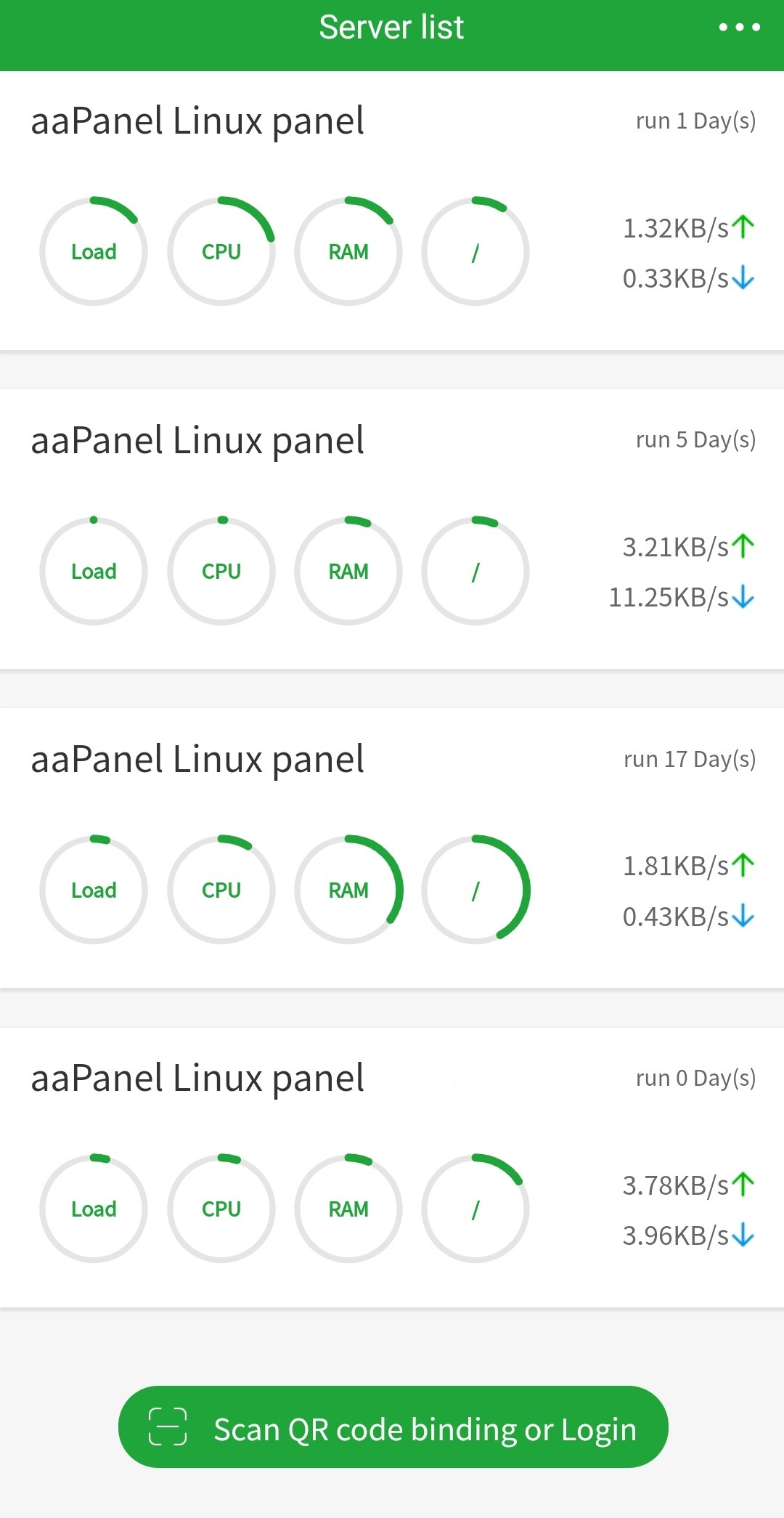Tap the QR scan icon on the button
The width and height of the screenshot is (784, 1518).
click(x=168, y=1426)
